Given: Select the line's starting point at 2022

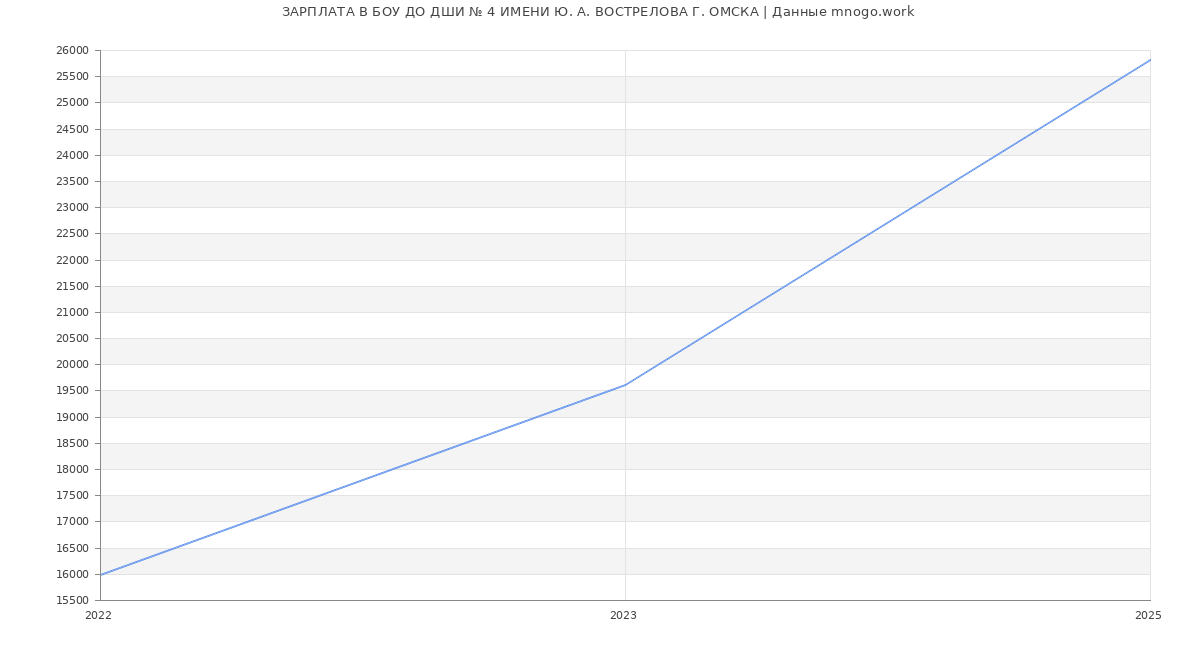Looking at the screenshot, I should tap(101, 575).
